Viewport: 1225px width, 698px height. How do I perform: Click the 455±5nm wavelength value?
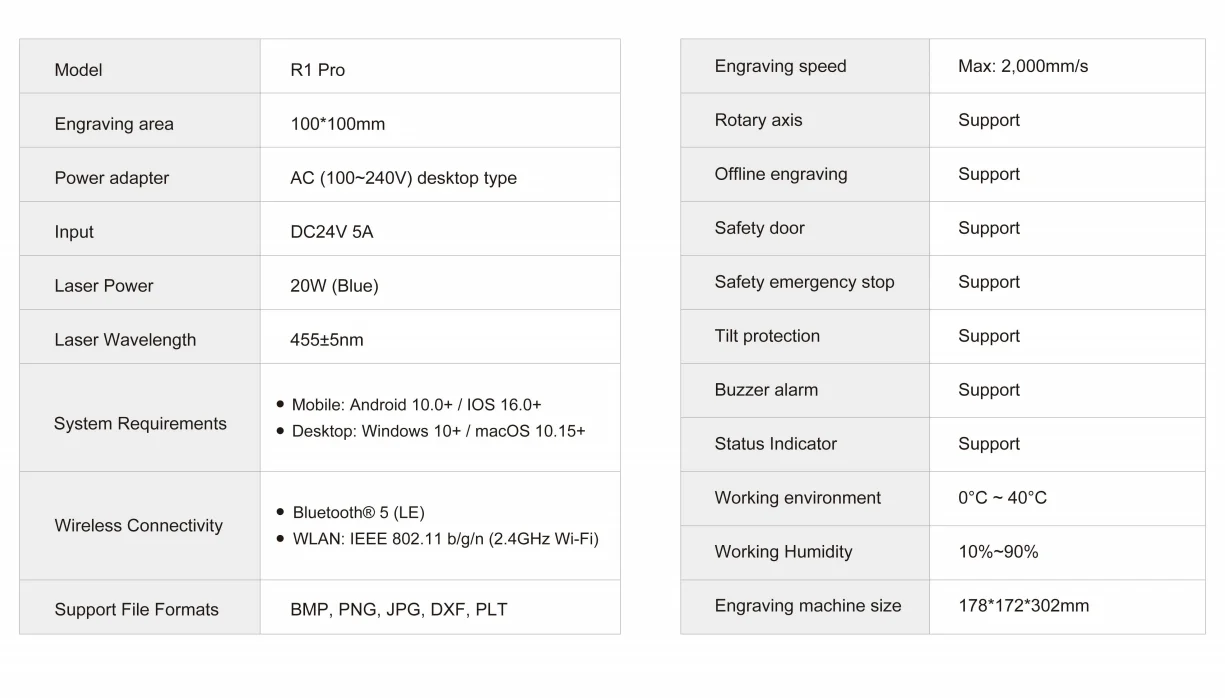(x=327, y=340)
